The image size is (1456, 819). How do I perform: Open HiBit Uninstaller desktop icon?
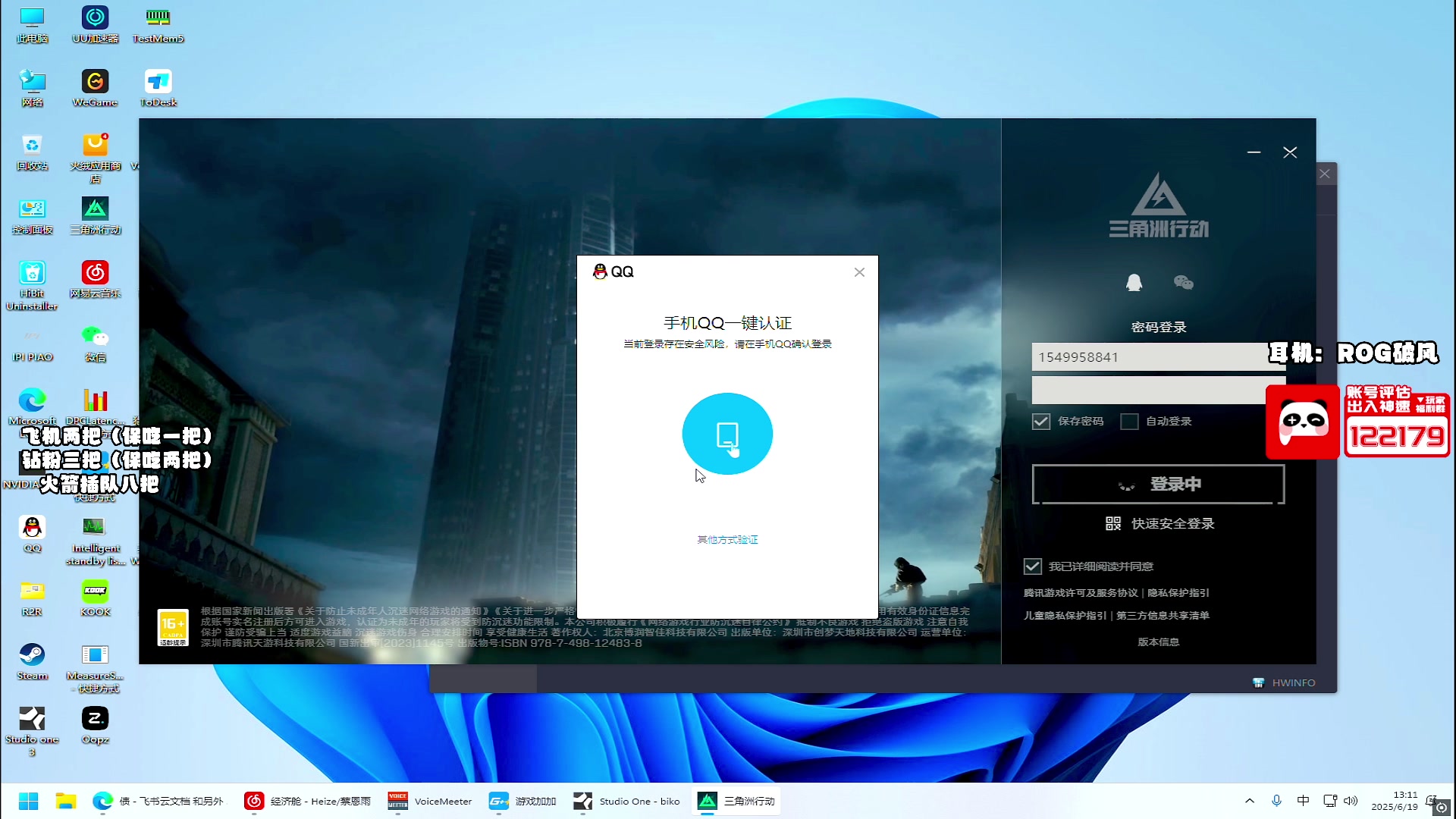pyautogui.click(x=32, y=286)
